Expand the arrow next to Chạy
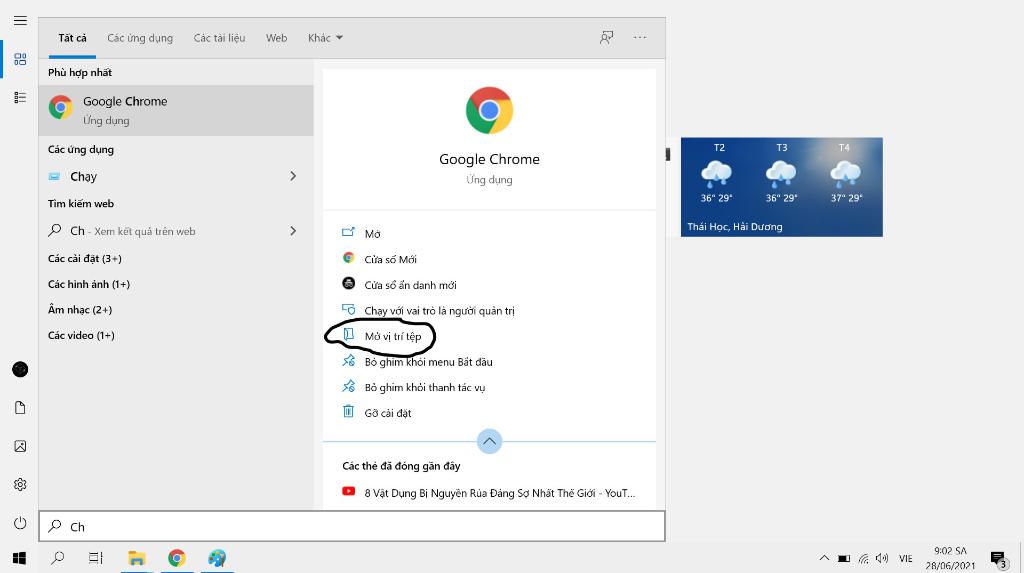The height and width of the screenshot is (573, 1024). coord(293,176)
